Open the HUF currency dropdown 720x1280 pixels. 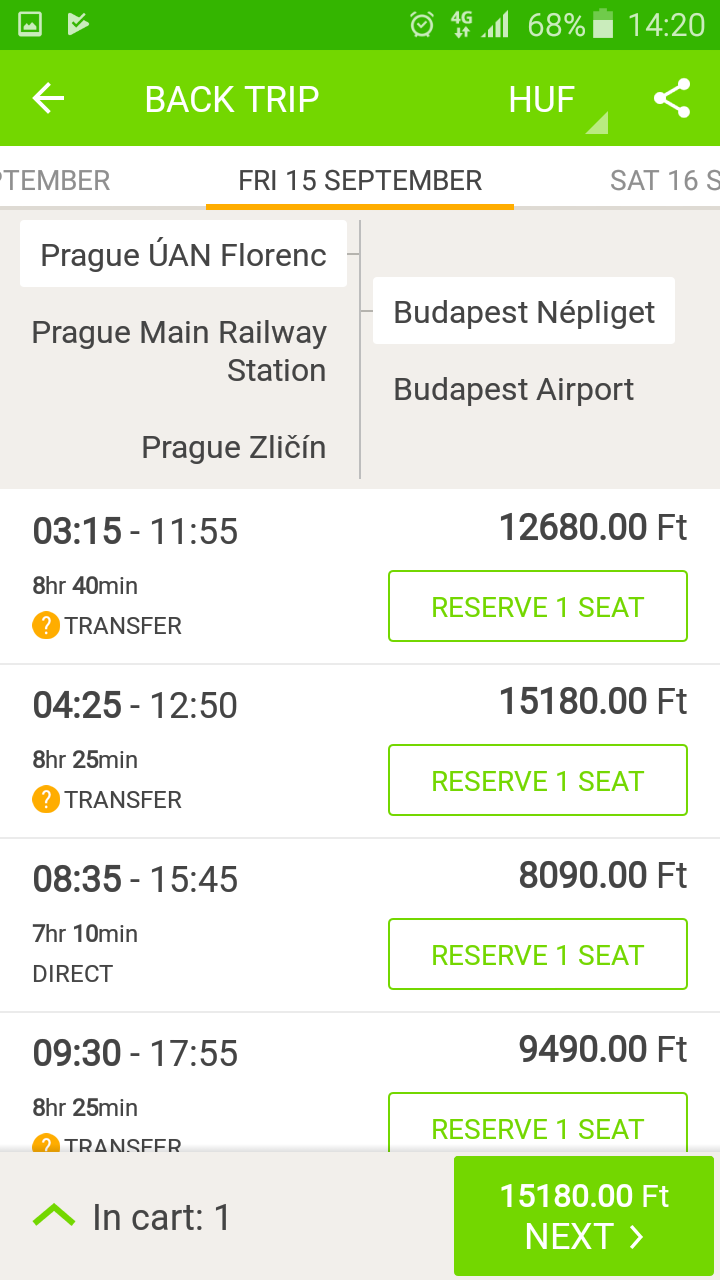click(x=556, y=101)
